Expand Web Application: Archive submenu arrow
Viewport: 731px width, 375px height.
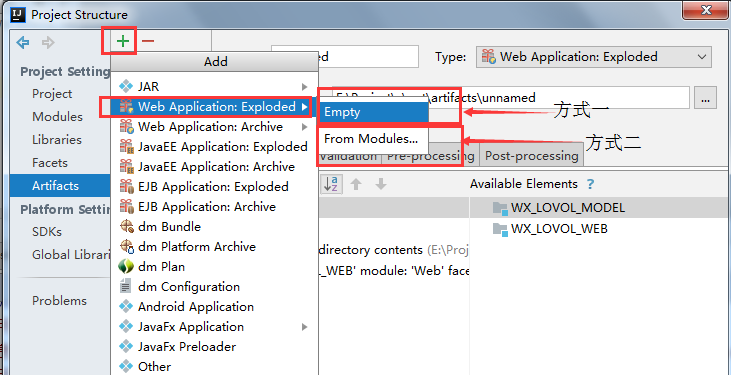pyautogui.click(x=304, y=126)
